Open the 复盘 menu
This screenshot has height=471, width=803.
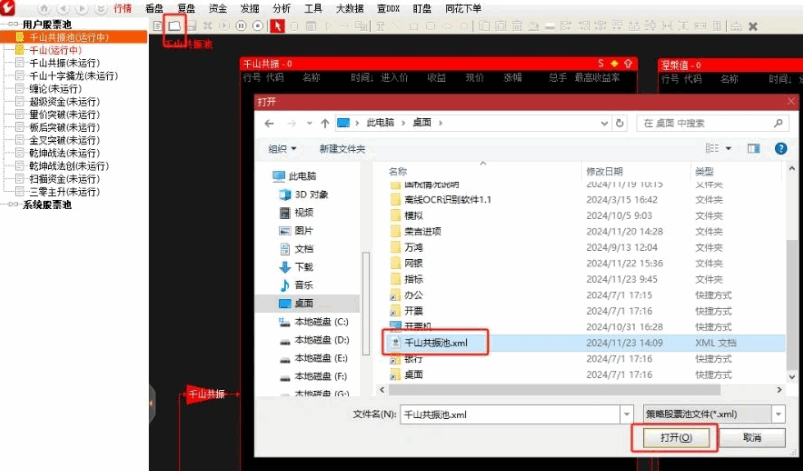(186, 9)
